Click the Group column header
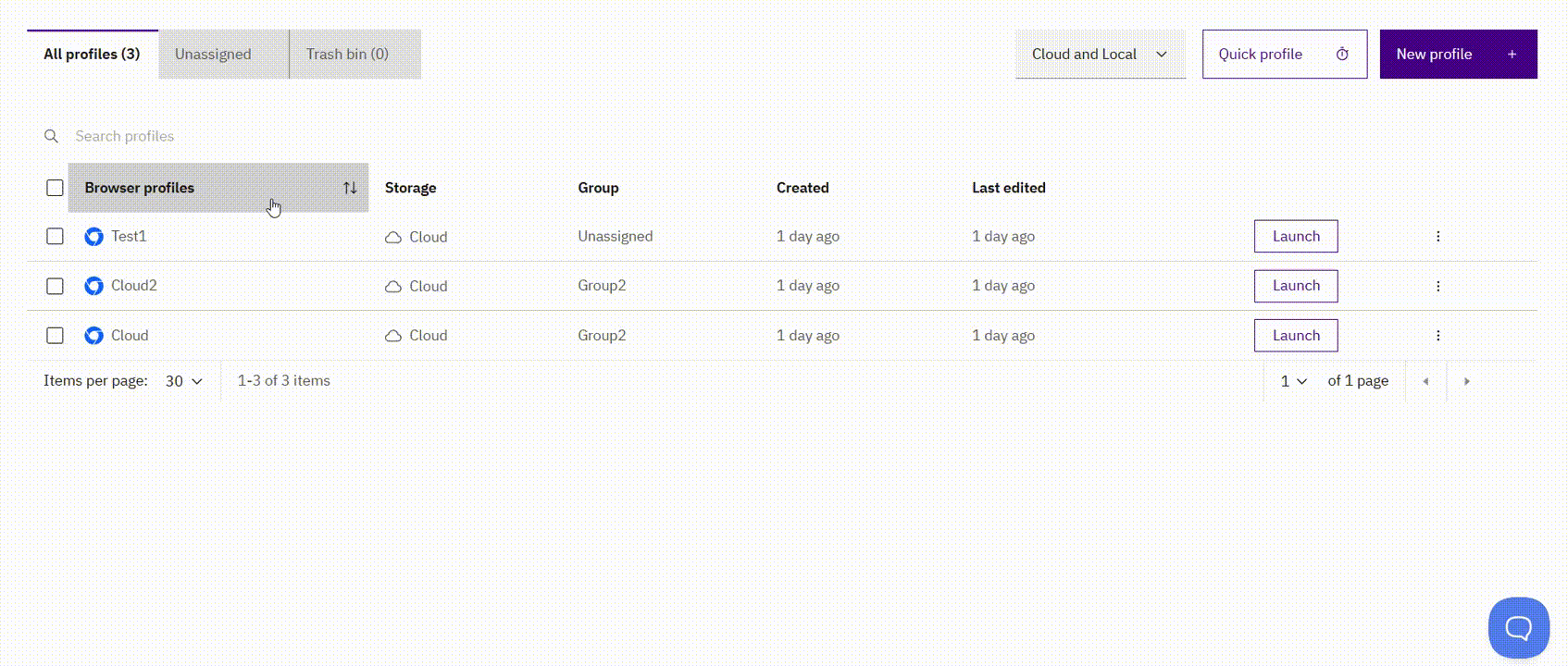This screenshot has width=1568, height=666. [x=598, y=188]
